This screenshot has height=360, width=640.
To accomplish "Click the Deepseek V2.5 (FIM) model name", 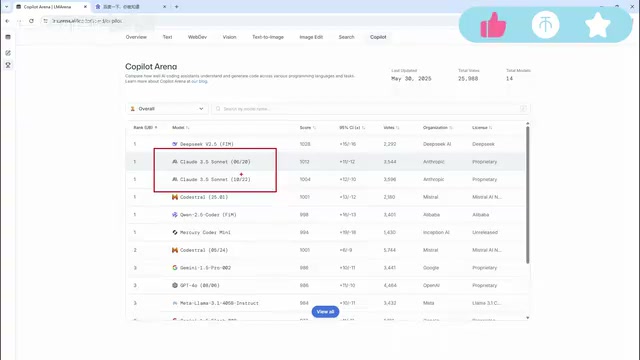I will click(x=207, y=144).
